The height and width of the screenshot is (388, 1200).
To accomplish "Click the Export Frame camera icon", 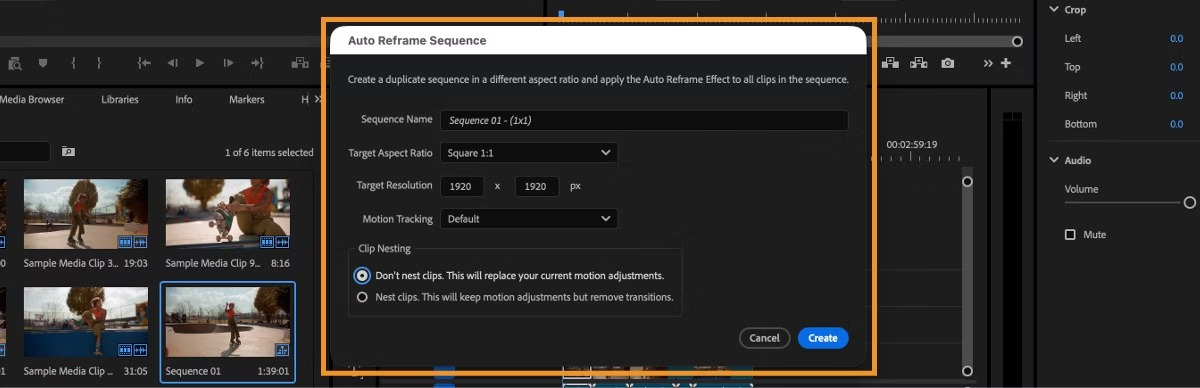I will pyautogui.click(x=948, y=63).
